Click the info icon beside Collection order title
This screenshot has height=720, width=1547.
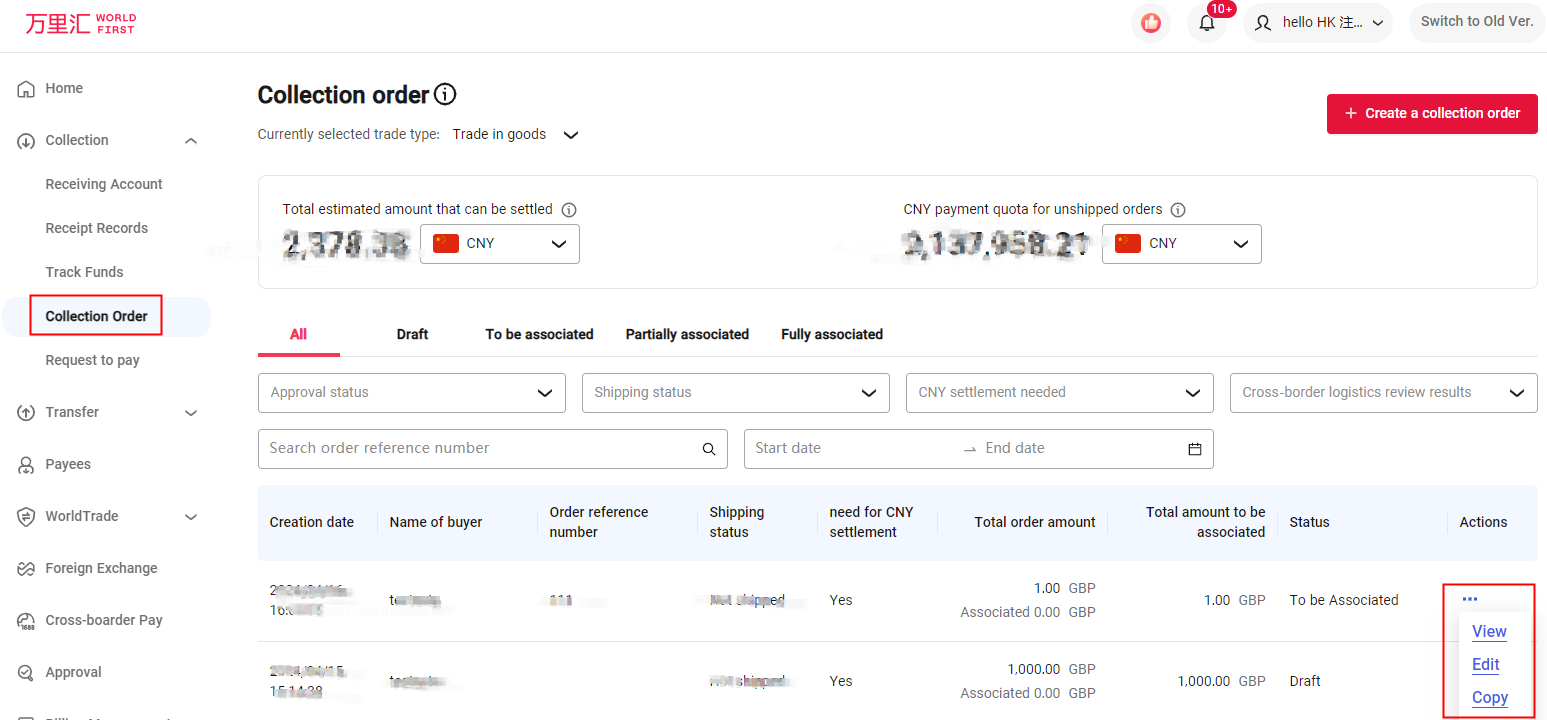[445, 95]
